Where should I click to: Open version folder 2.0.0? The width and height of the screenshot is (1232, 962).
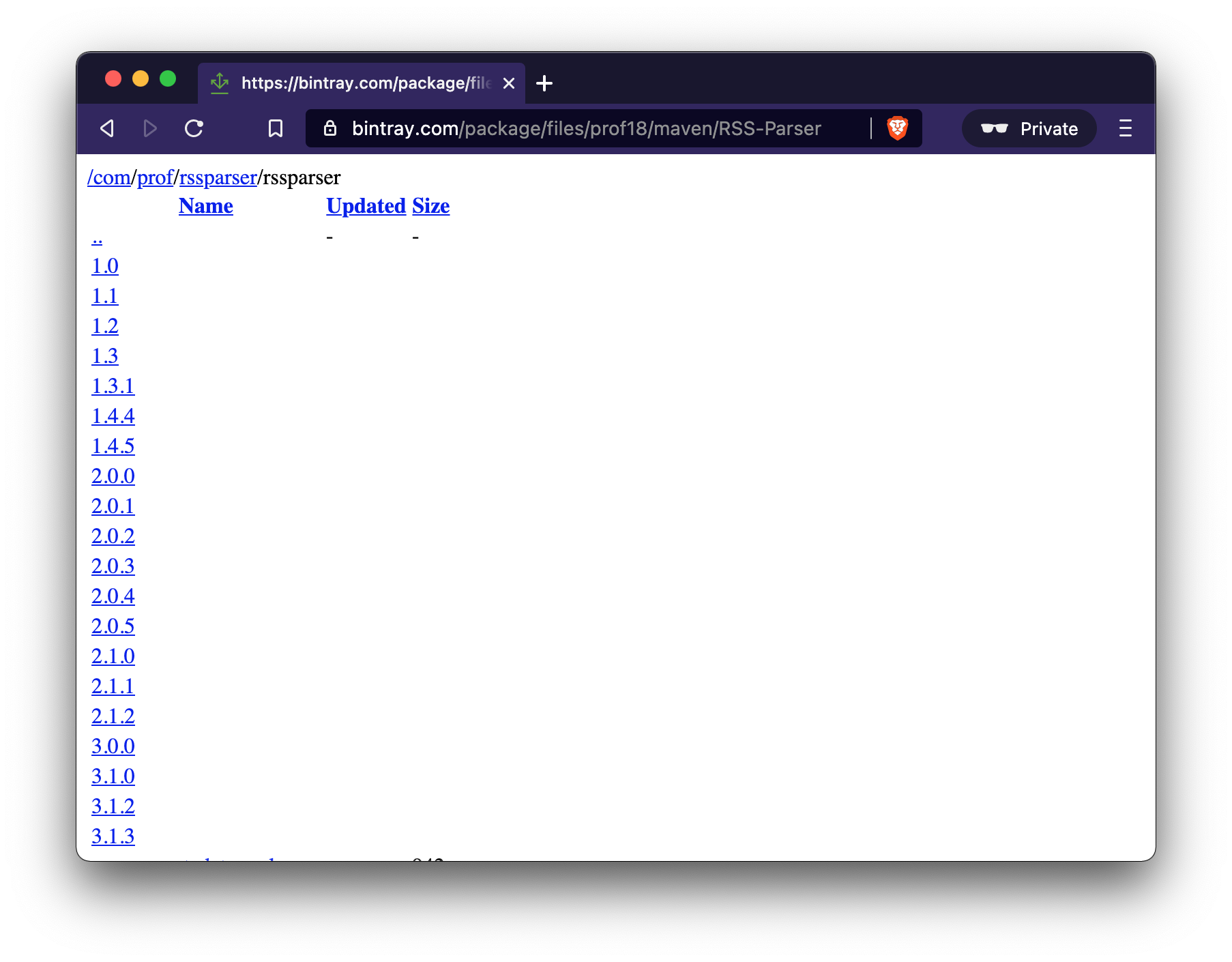113,476
